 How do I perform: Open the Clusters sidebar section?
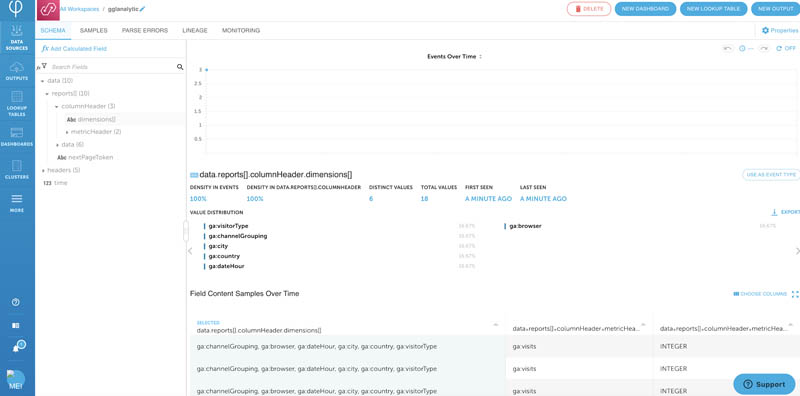17,169
